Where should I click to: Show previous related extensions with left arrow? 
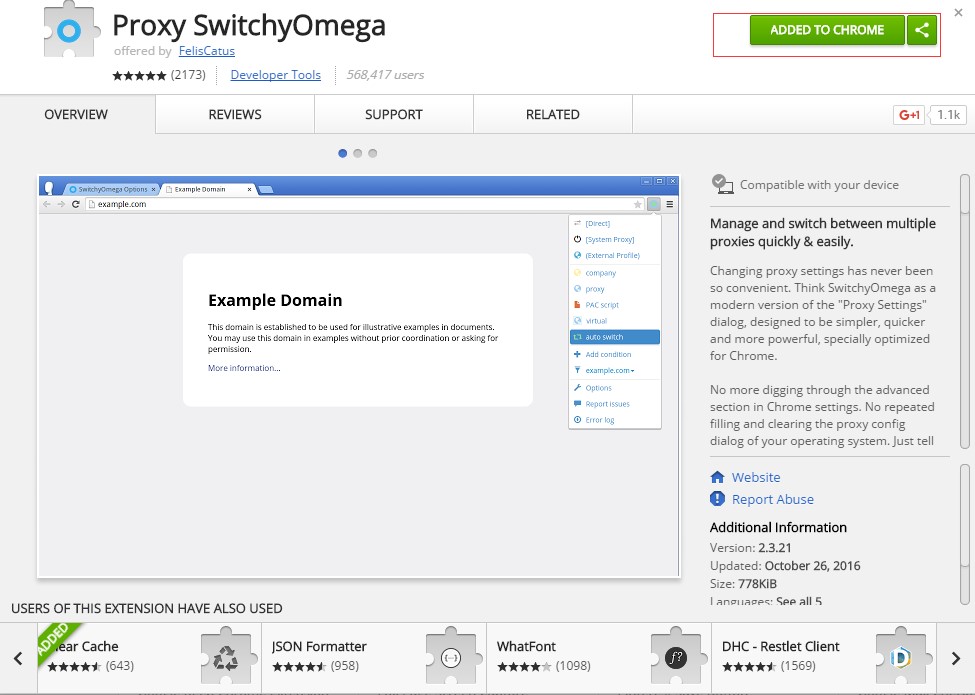(x=19, y=658)
